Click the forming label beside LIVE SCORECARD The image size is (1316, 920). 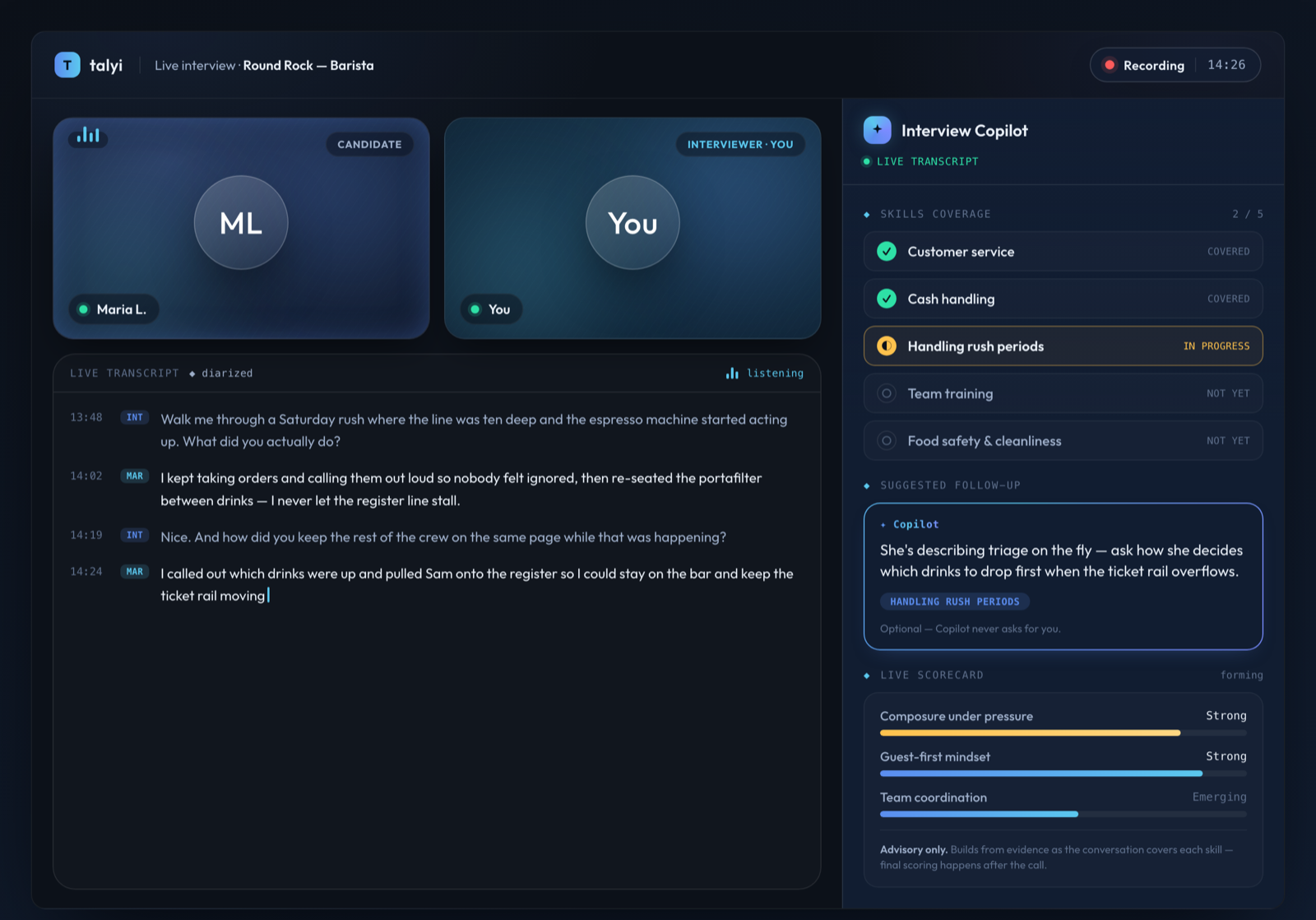1242,675
